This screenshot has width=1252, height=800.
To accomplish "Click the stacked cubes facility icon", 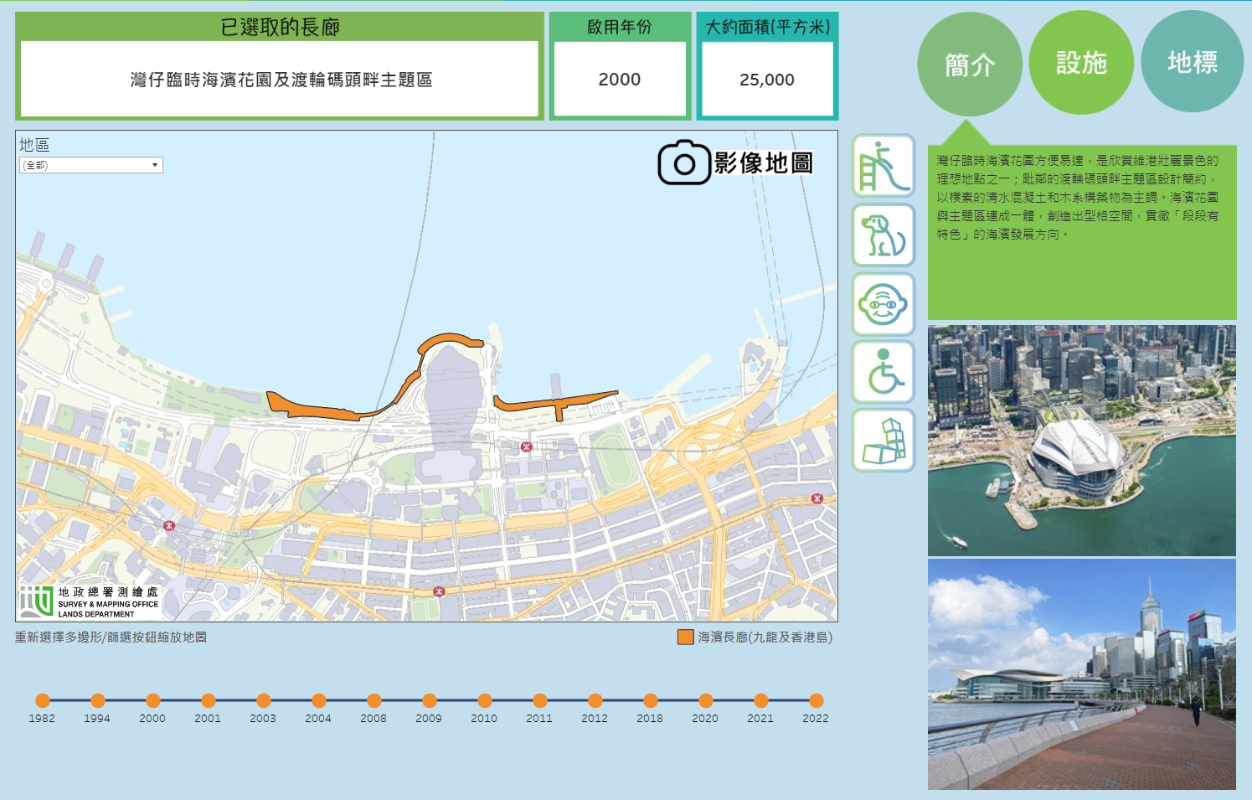I will pos(883,440).
